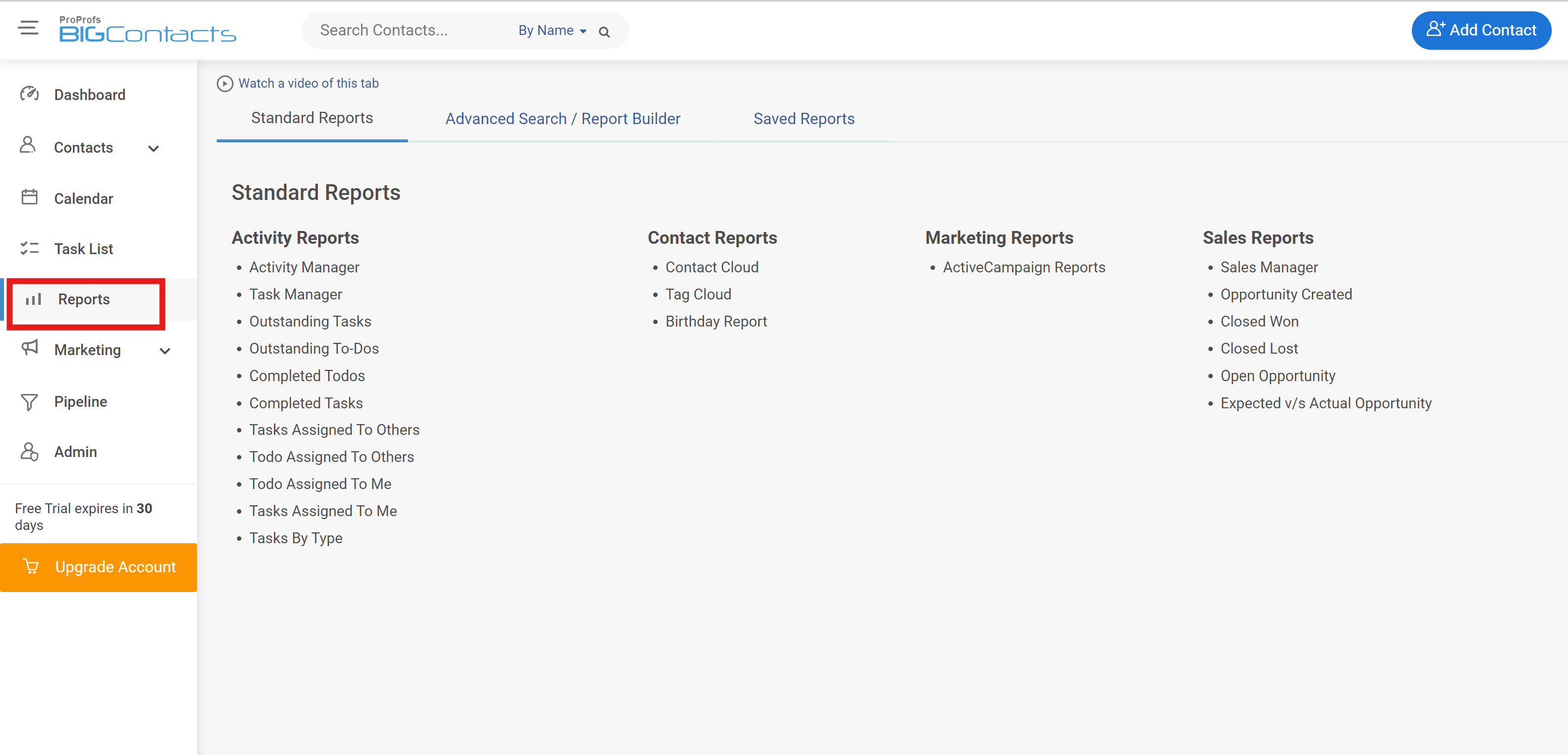Click the Task List checklist icon

[29, 248]
